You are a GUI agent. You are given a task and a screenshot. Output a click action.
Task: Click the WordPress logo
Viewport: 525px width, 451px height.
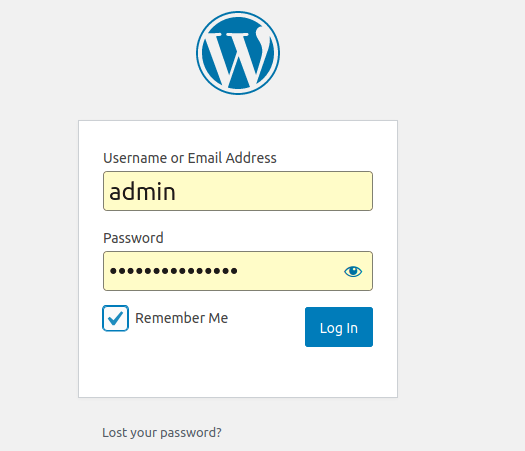coord(238,53)
